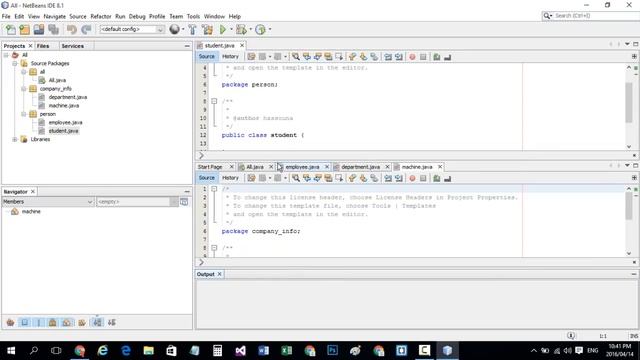Toggle Show Inner Classes filter in Navigator
Screen dimensions: 640x360
point(67,322)
